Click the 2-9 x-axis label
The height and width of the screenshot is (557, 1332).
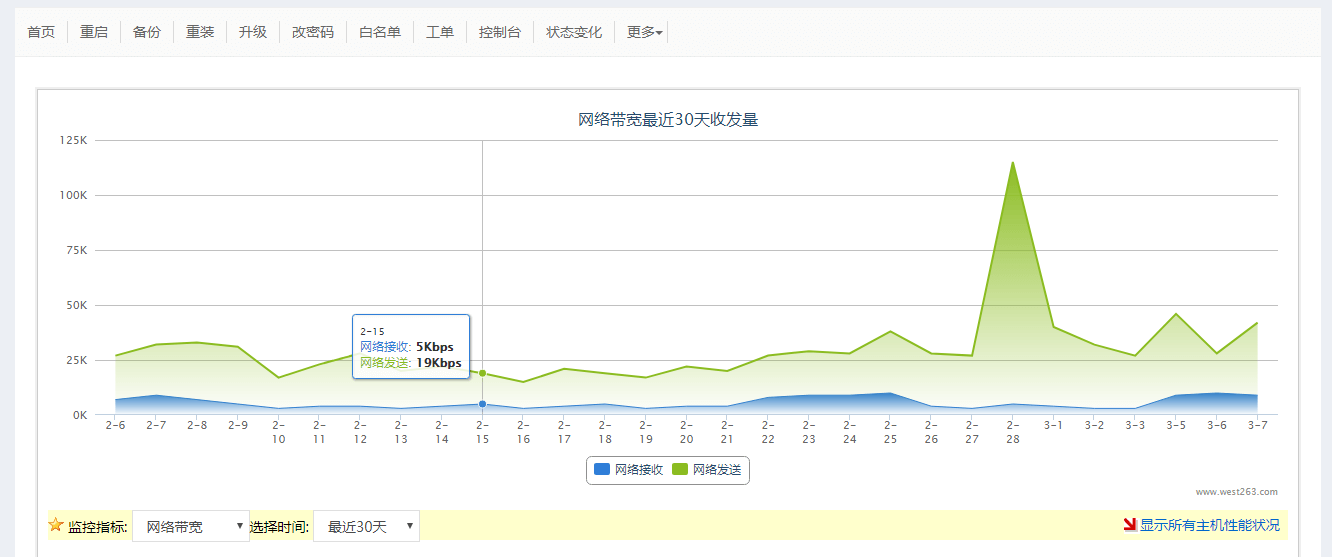pos(237,425)
